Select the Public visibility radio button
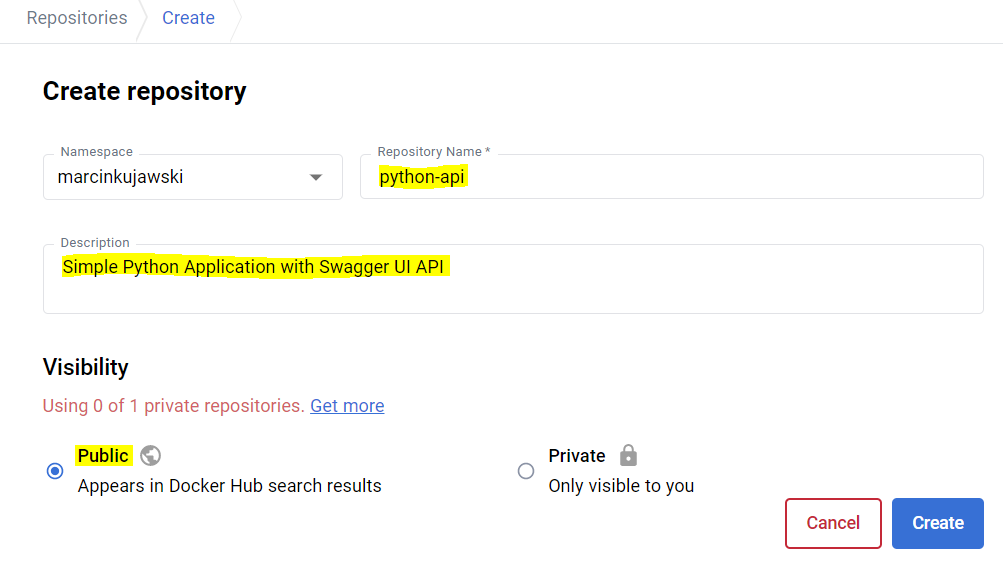Image resolution: width=1003 pixels, height=569 pixels. click(x=55, y=471)
